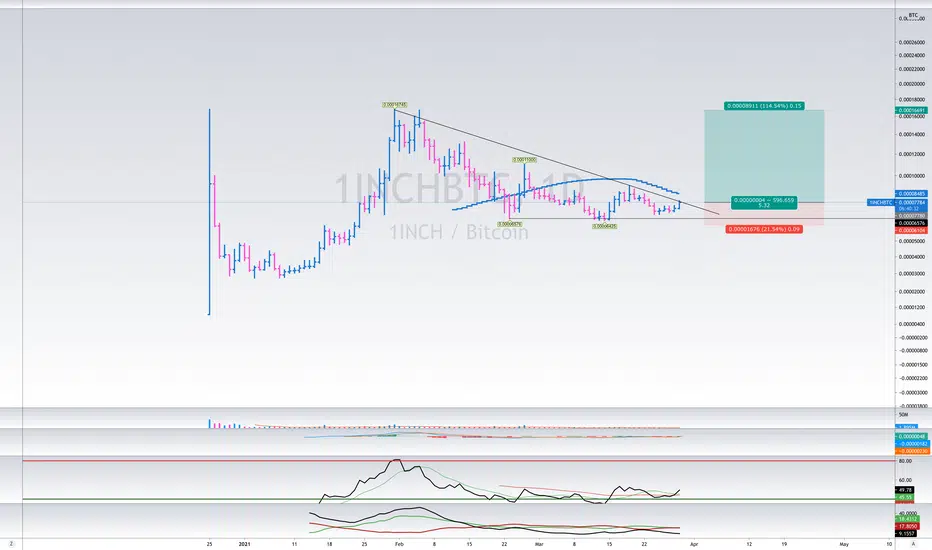Click the black 0.00006576 price tag
The width and height of the screenshot is (932, 550).
click(x=912, y=223)
